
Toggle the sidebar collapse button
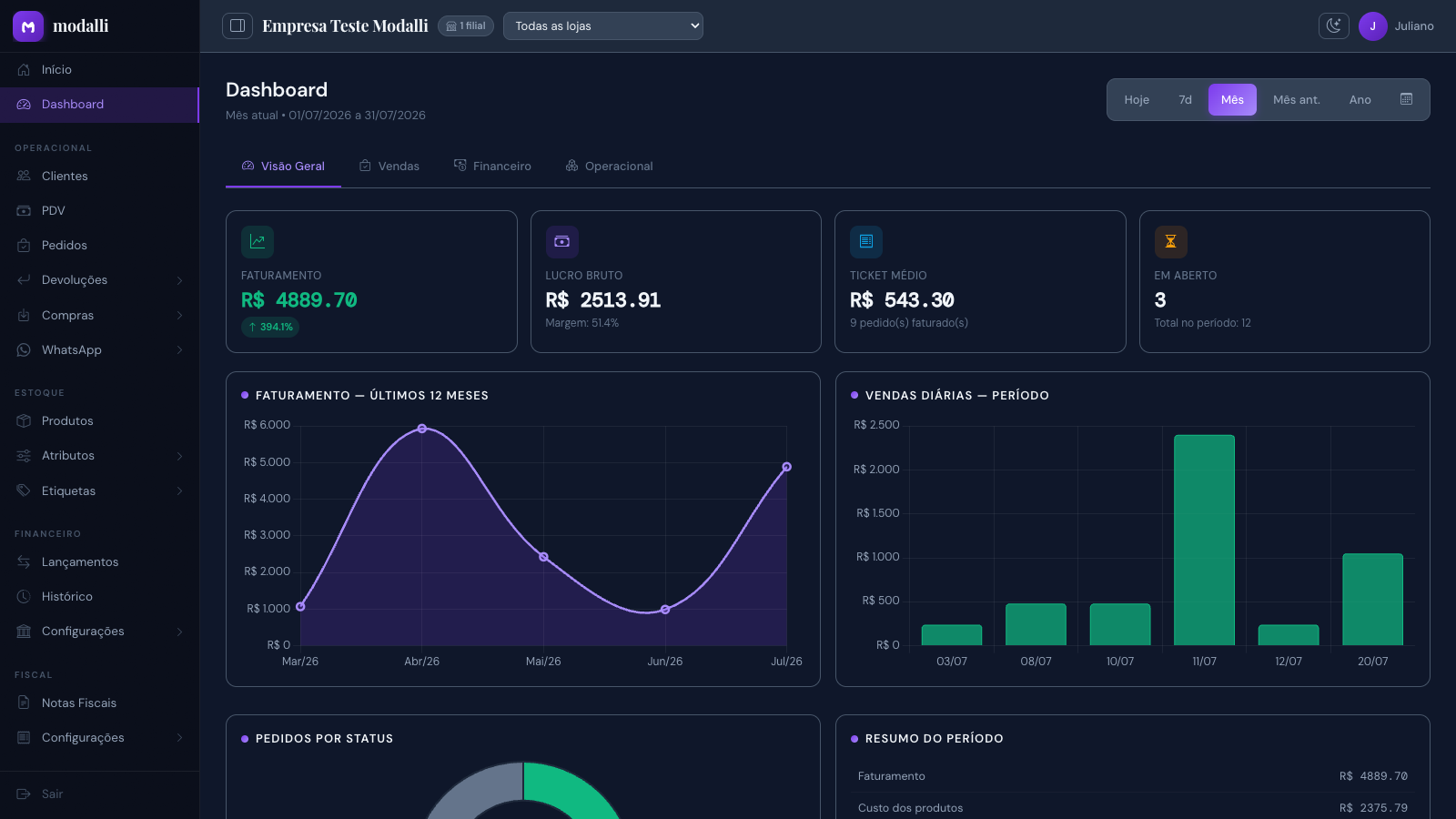point(238,25)
